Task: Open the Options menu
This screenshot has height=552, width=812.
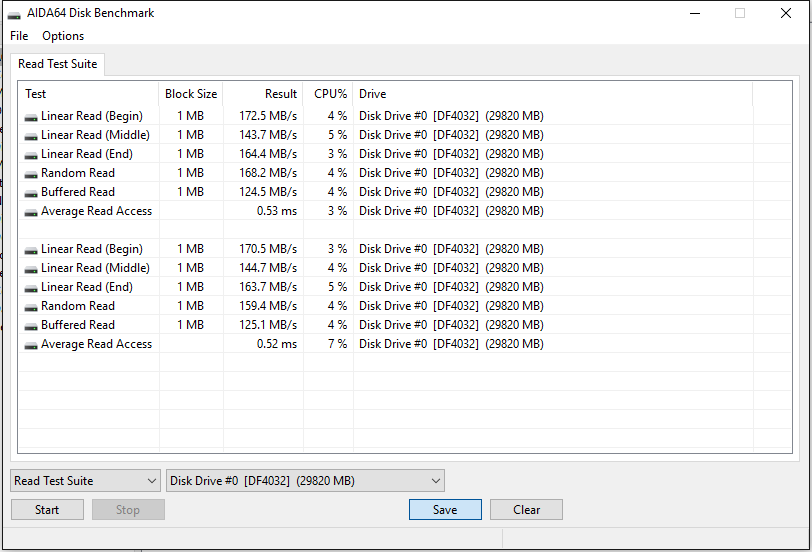Action: 63,36
